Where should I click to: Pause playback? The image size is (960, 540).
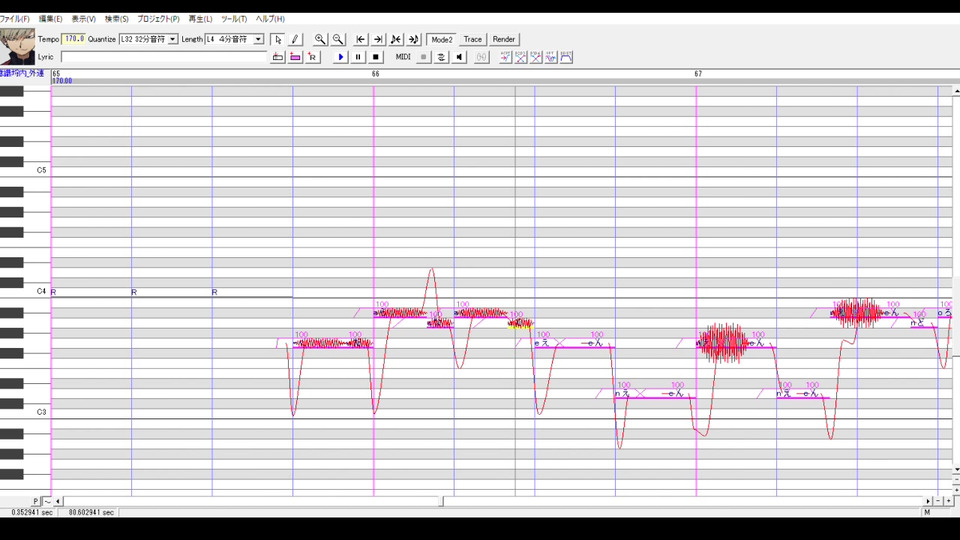tap(358, 57)
